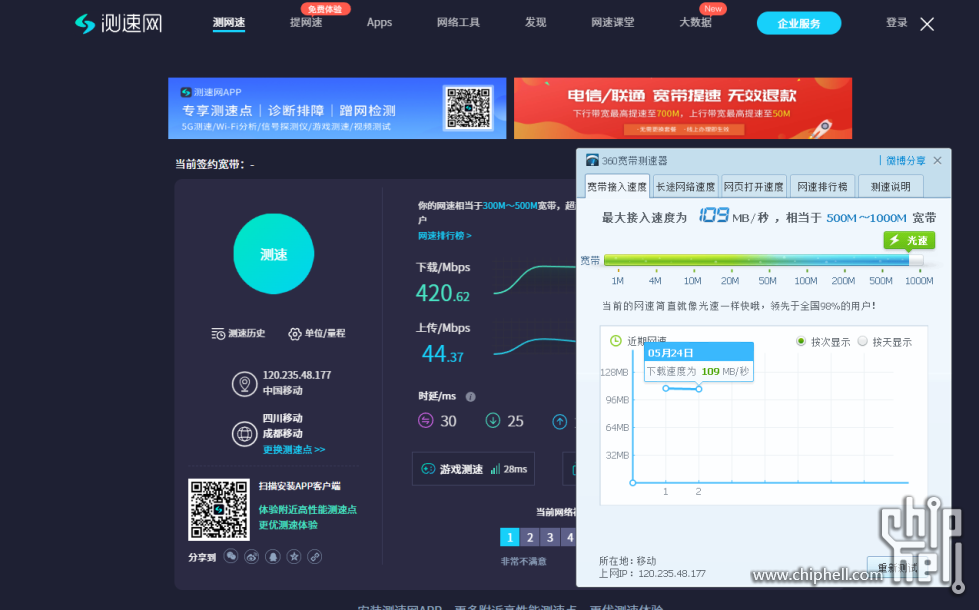Click the 测速网 logo icon

pos(85,24)
